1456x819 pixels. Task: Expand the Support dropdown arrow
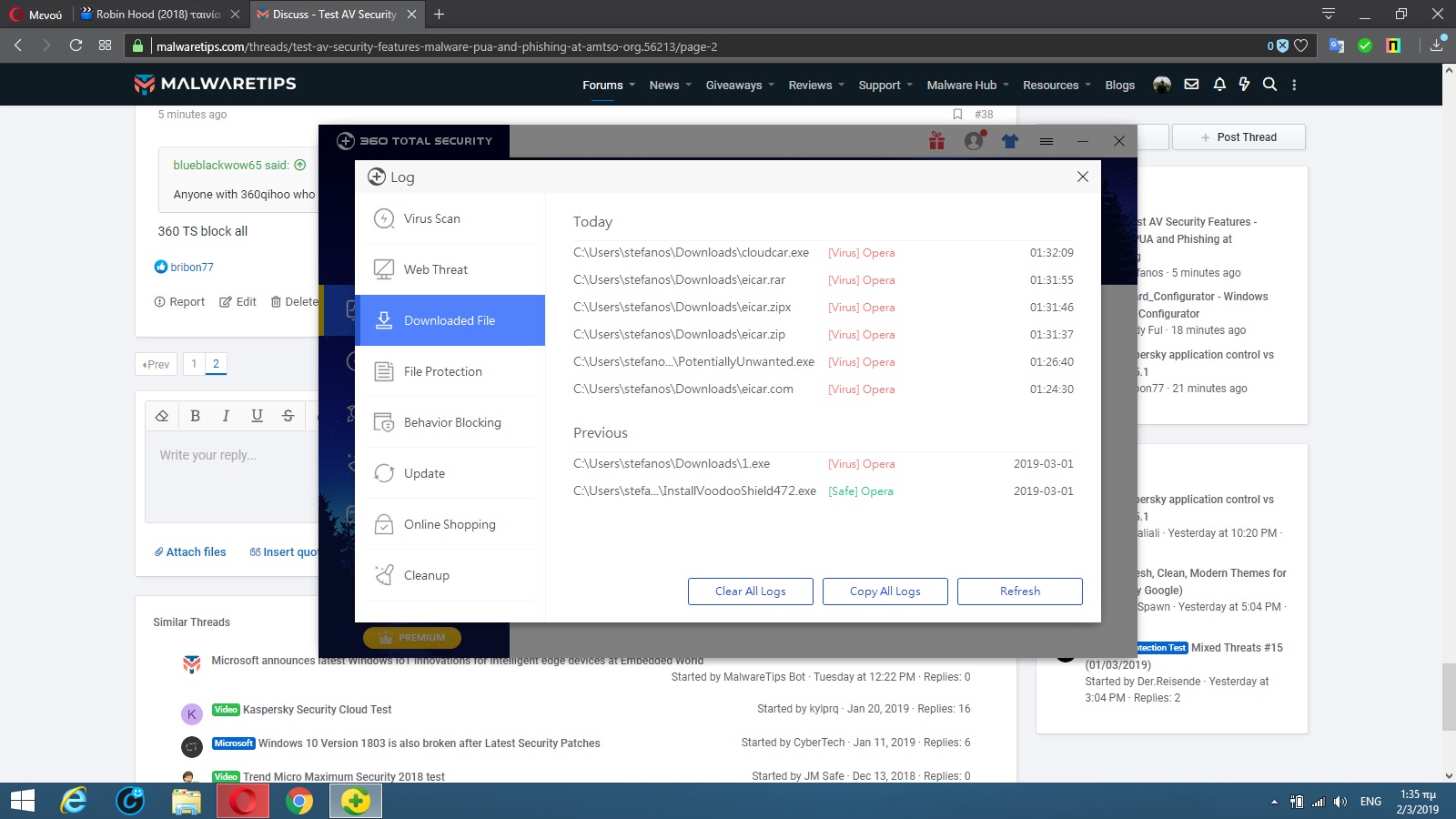pyautogui.click(x=909, y=85)
